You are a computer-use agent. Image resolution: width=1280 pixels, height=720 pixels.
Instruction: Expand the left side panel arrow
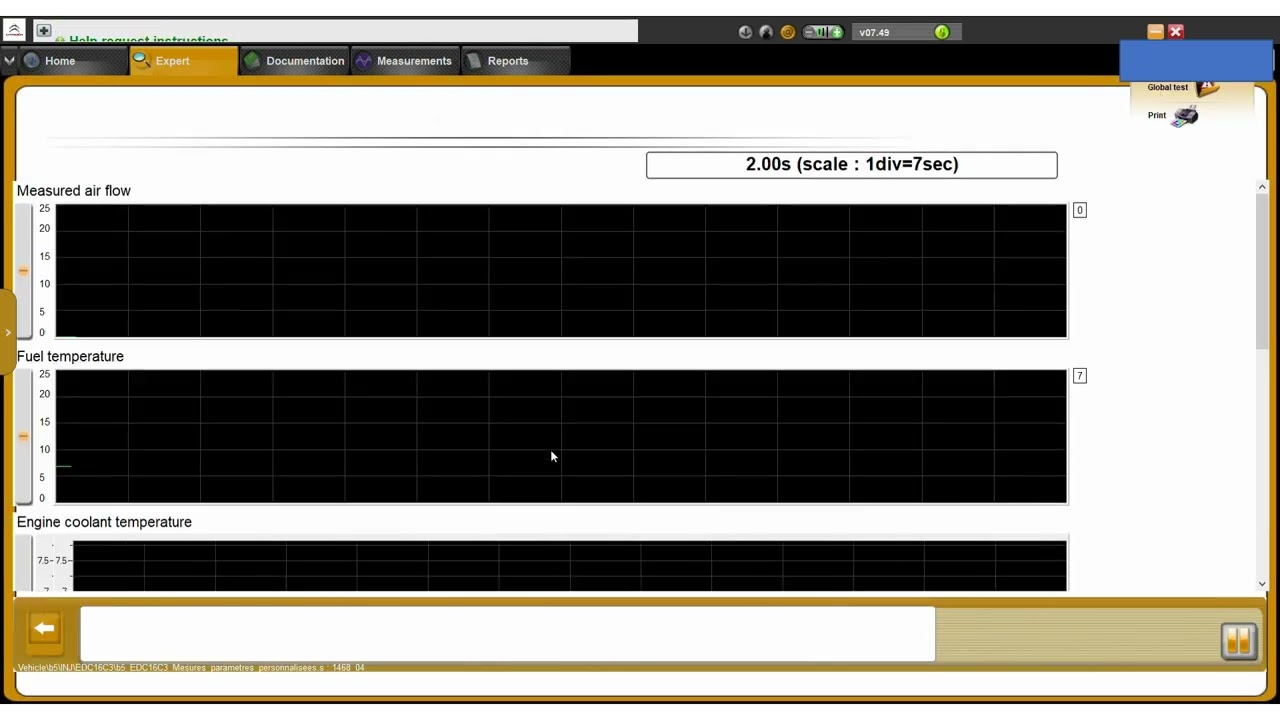(7, 331)
